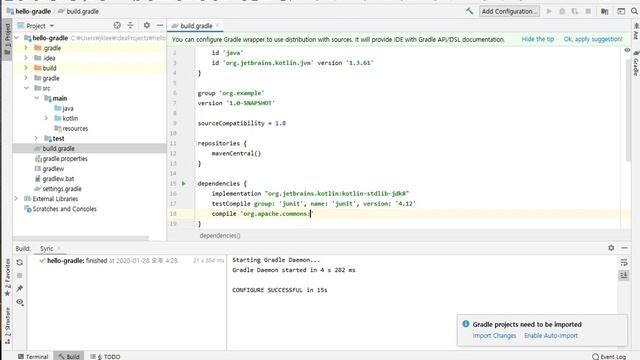Select the java folder under main
The width and height of the screenshot is (640, 360).
(x=64, y=109)
